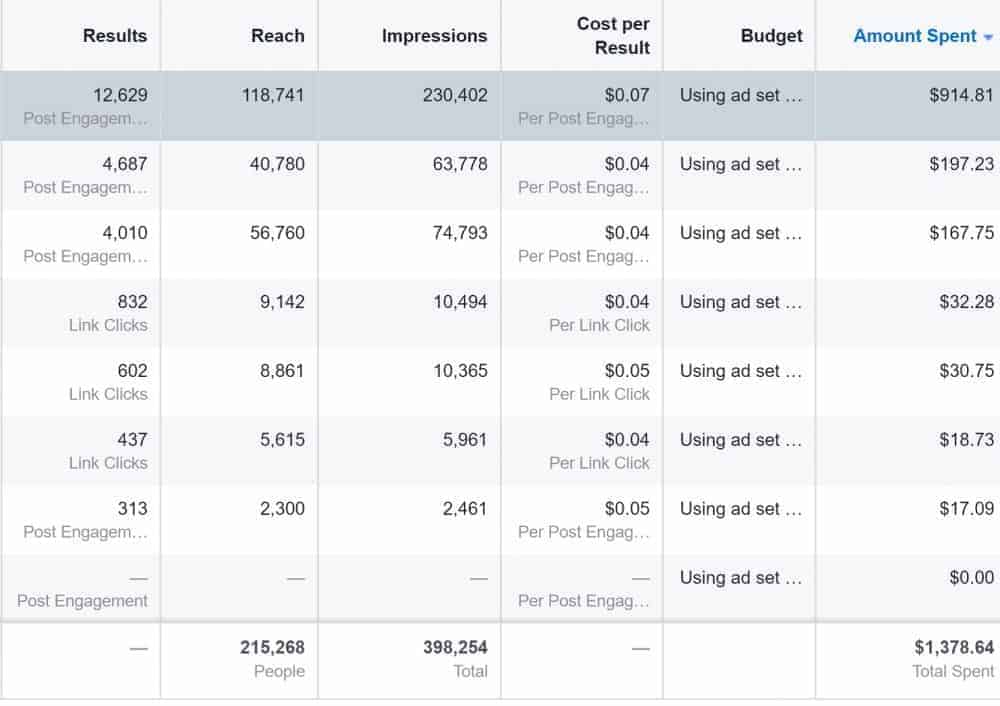Screen dimensions: 1000x706
Task: Sort by the Results column header
Action: 114,36
